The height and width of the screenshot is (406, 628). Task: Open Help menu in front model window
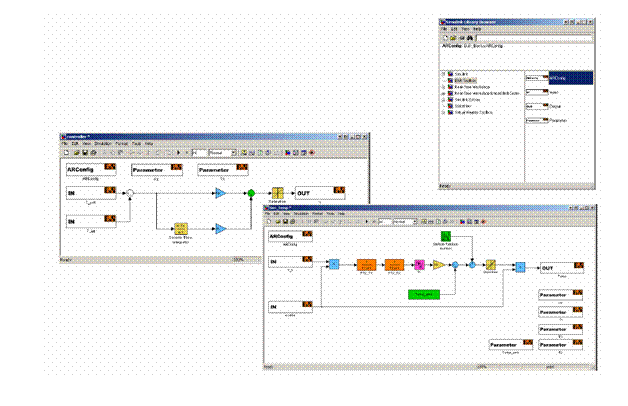pos(341,214)
